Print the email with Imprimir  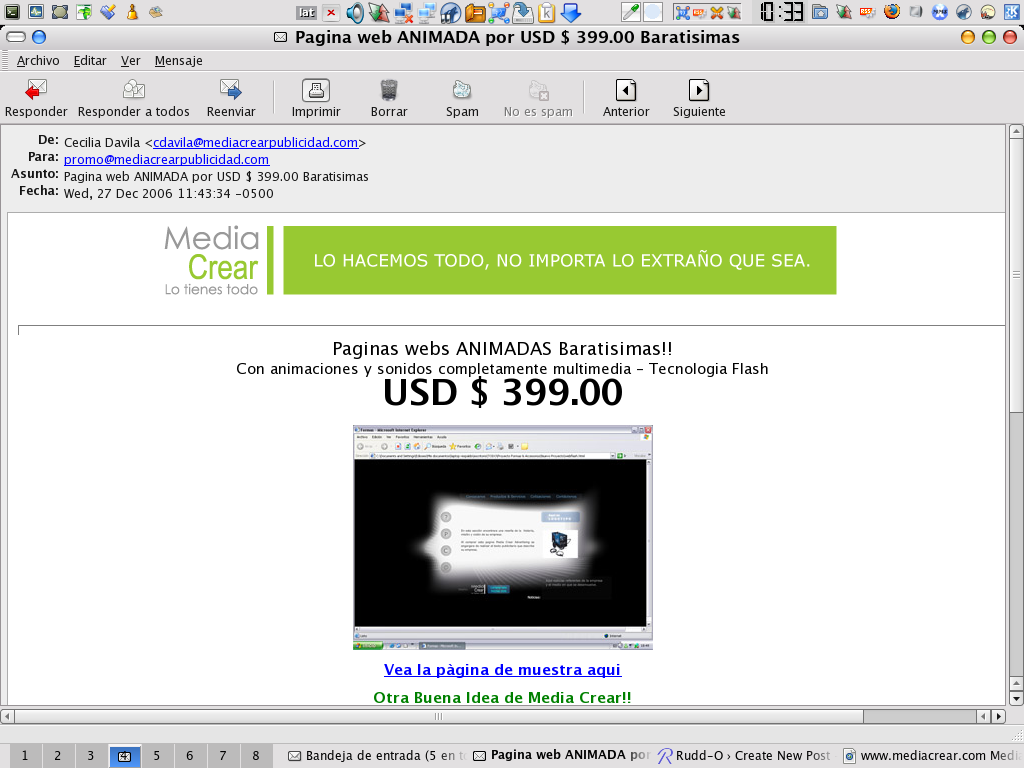pos(315,95)
